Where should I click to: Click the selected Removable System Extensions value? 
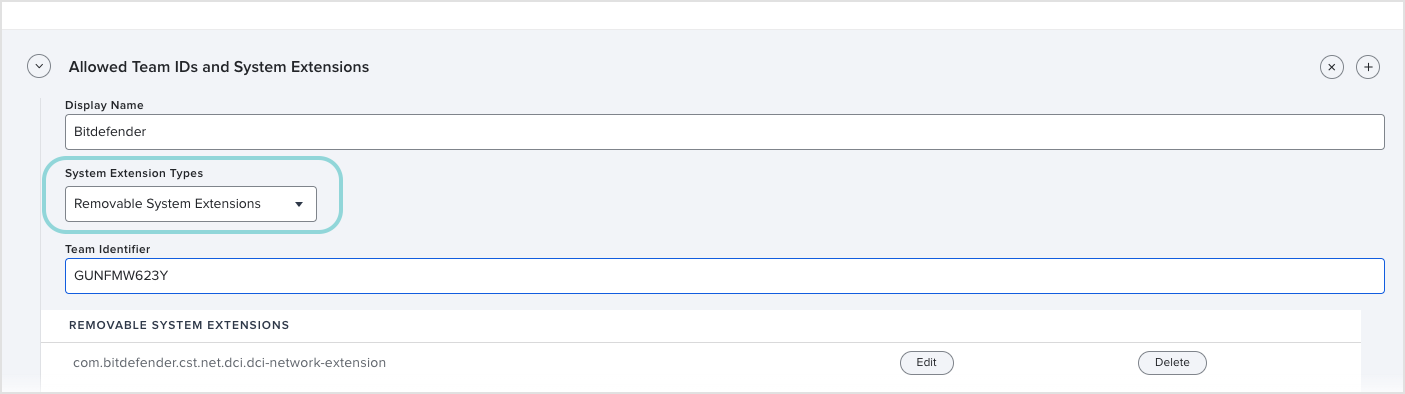[167, 204]
